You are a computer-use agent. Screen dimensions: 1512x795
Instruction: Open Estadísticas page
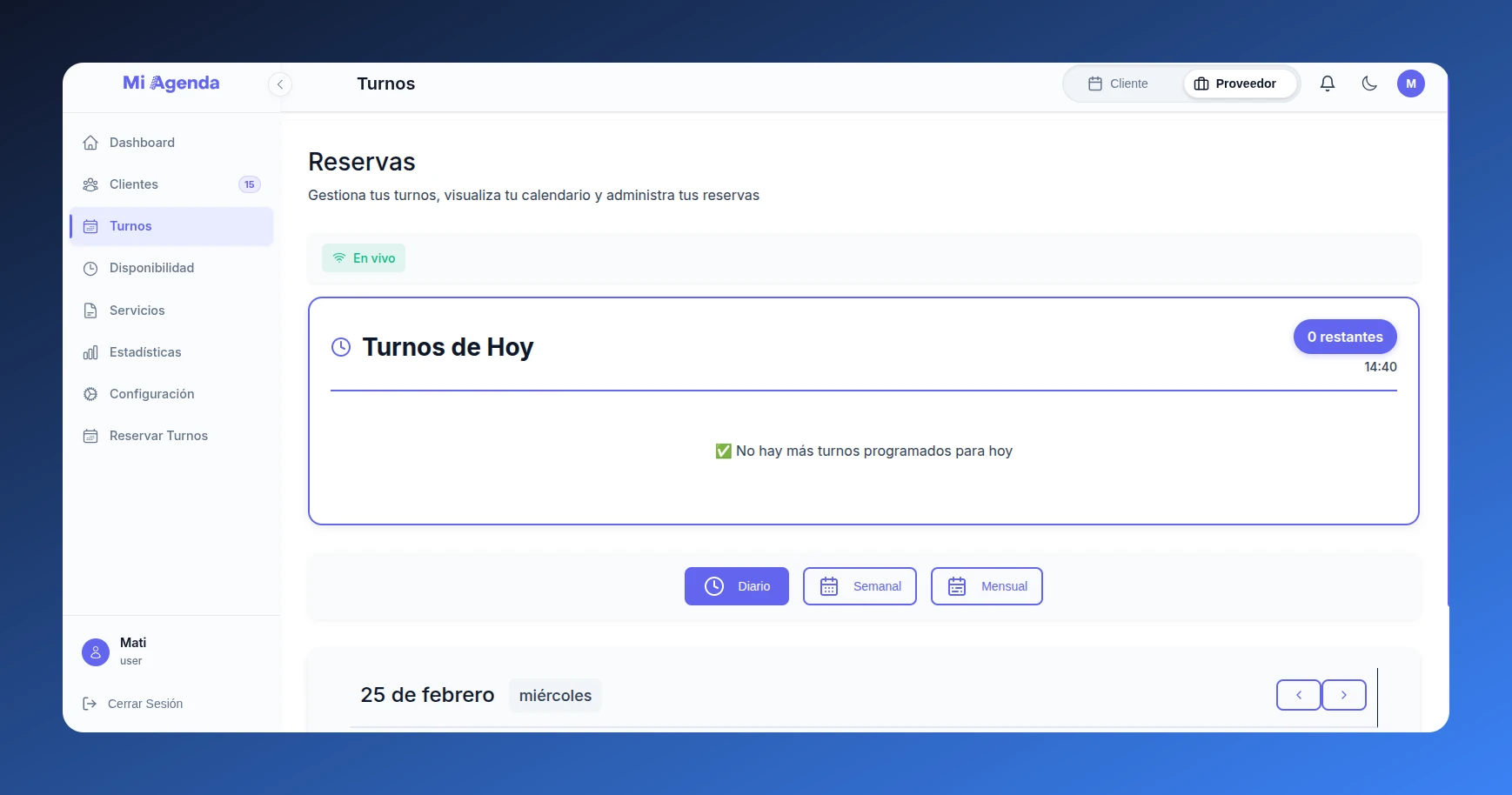[171, 352]
